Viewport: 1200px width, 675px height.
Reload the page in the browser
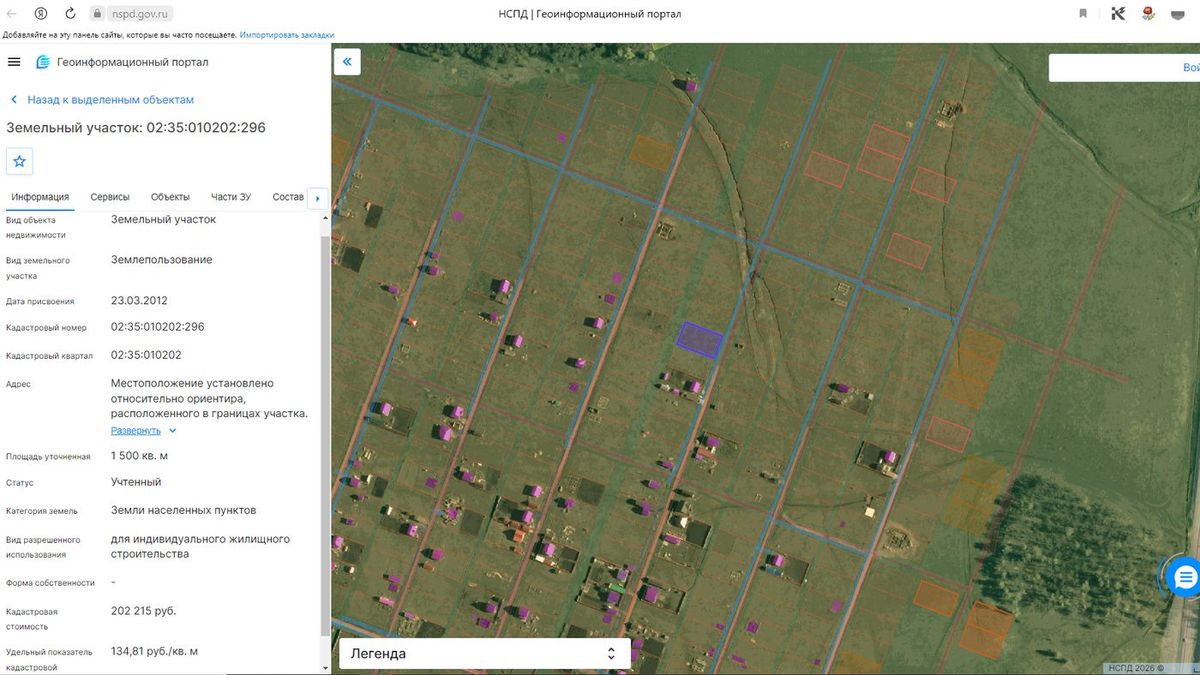point(70,14)
